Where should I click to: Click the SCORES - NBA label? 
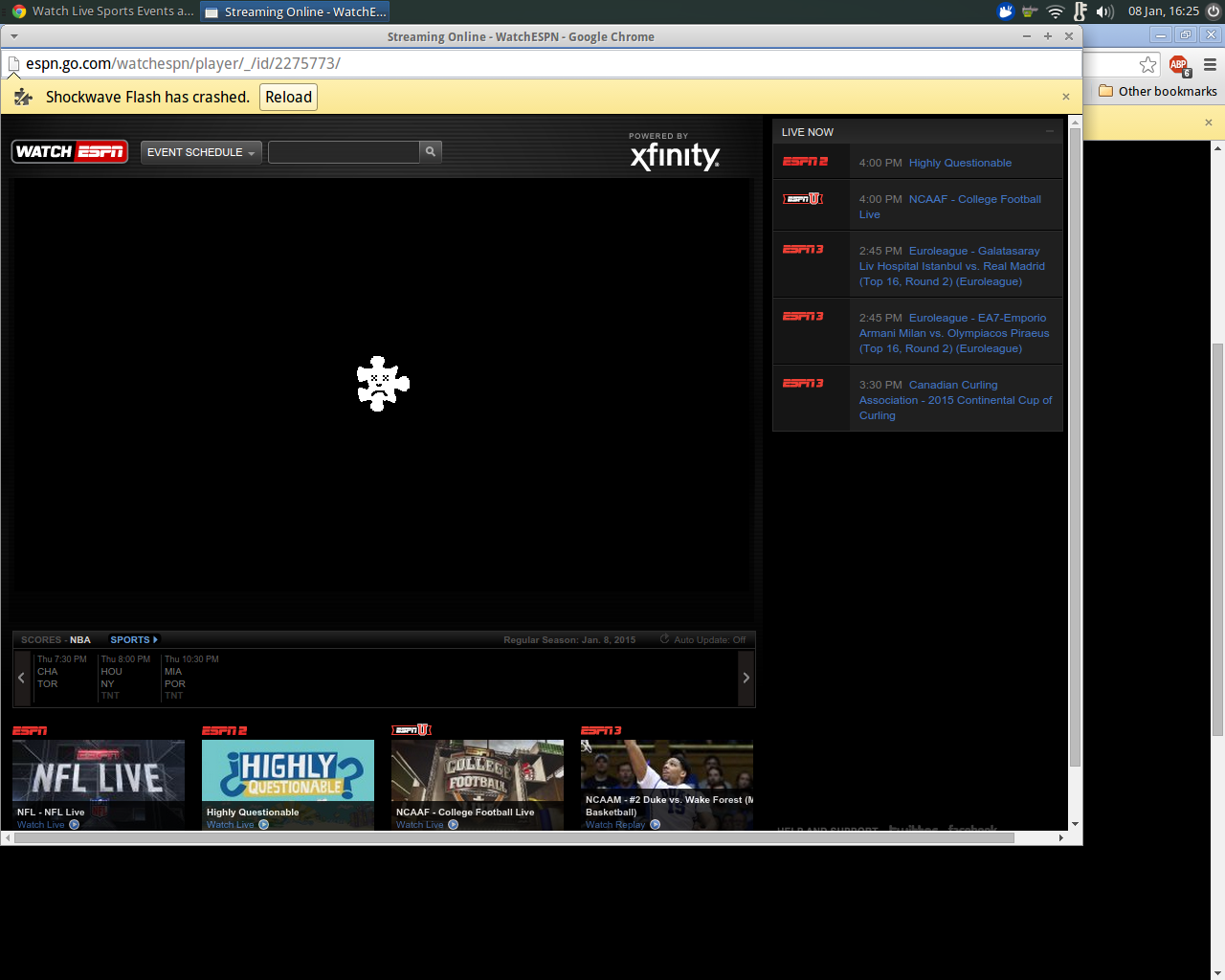pos(56,639)
